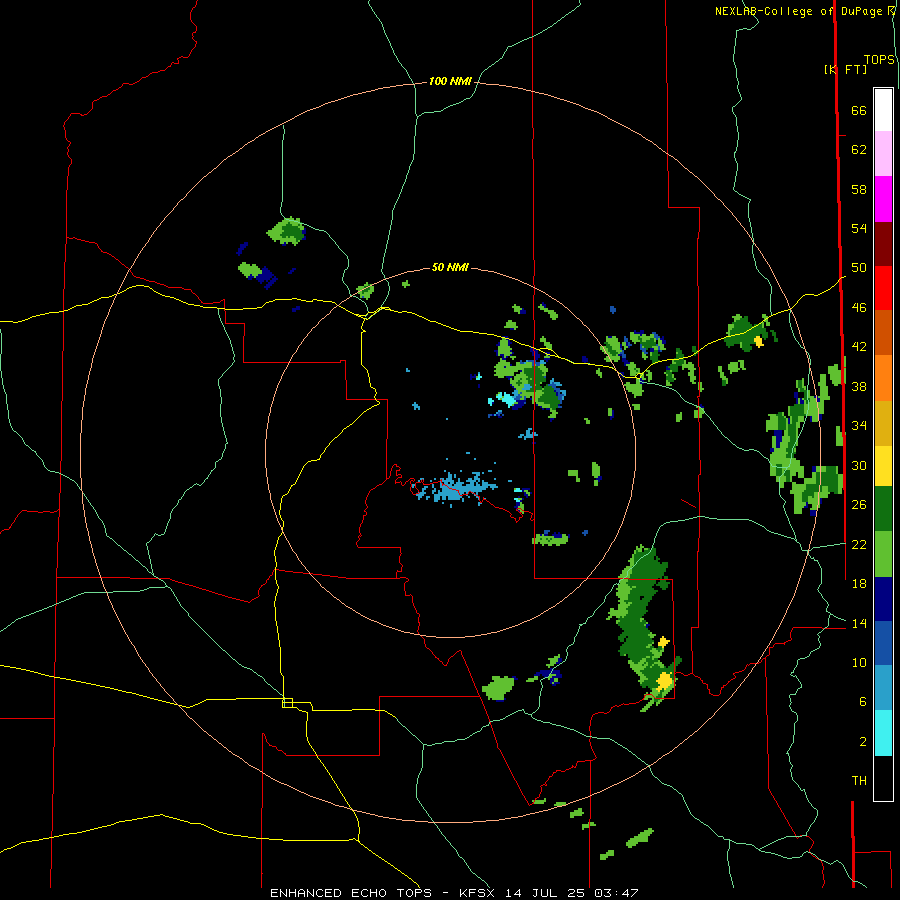Click the "100 NMI" range ring label
Viewport: 900px width, 900px height.
(x=450, y=82)
